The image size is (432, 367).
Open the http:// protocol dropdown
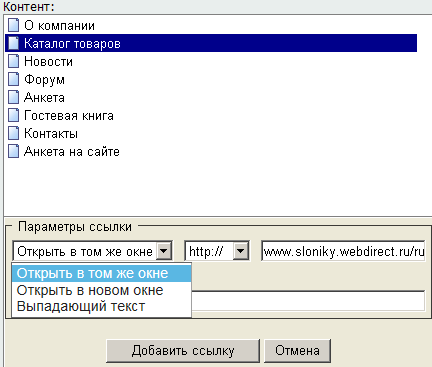pos(241,251)
